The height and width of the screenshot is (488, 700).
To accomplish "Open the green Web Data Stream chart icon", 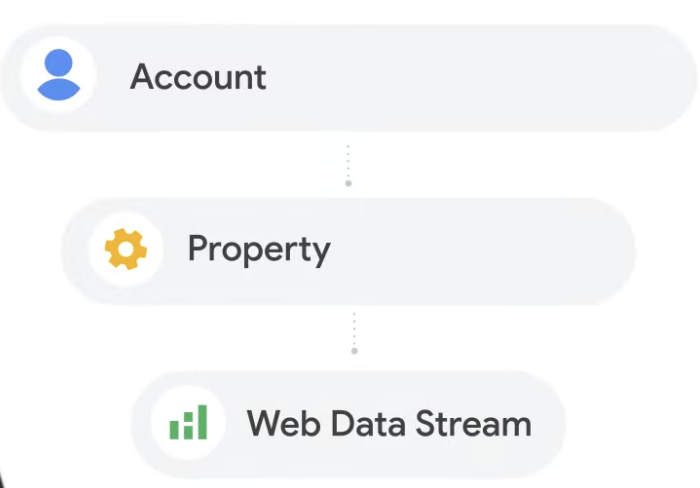I will (188, 422).
